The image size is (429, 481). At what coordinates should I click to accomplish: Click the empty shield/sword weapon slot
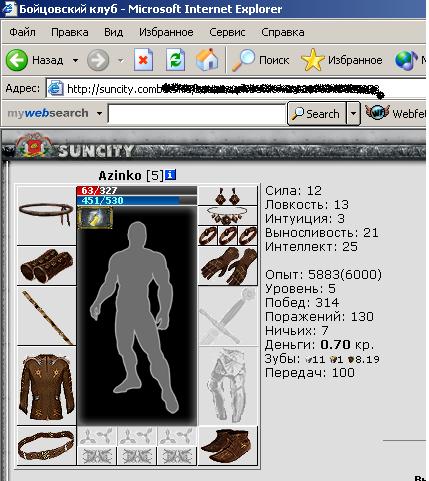click(228, 316)
